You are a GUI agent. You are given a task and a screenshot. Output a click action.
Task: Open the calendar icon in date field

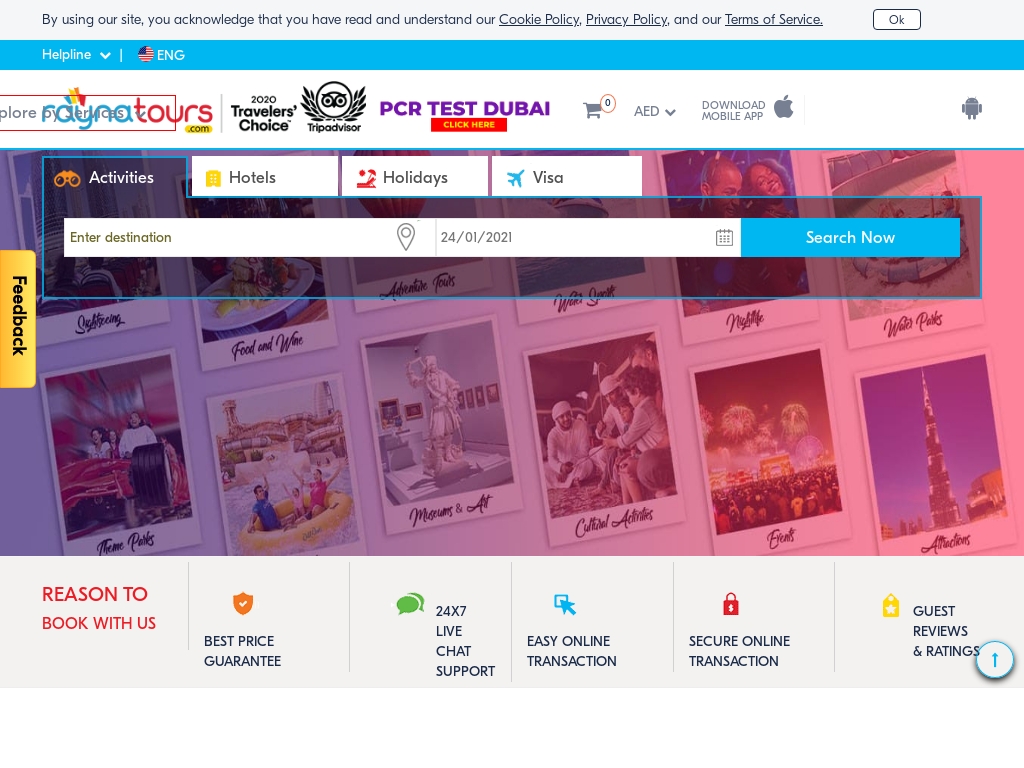(724, 237)
